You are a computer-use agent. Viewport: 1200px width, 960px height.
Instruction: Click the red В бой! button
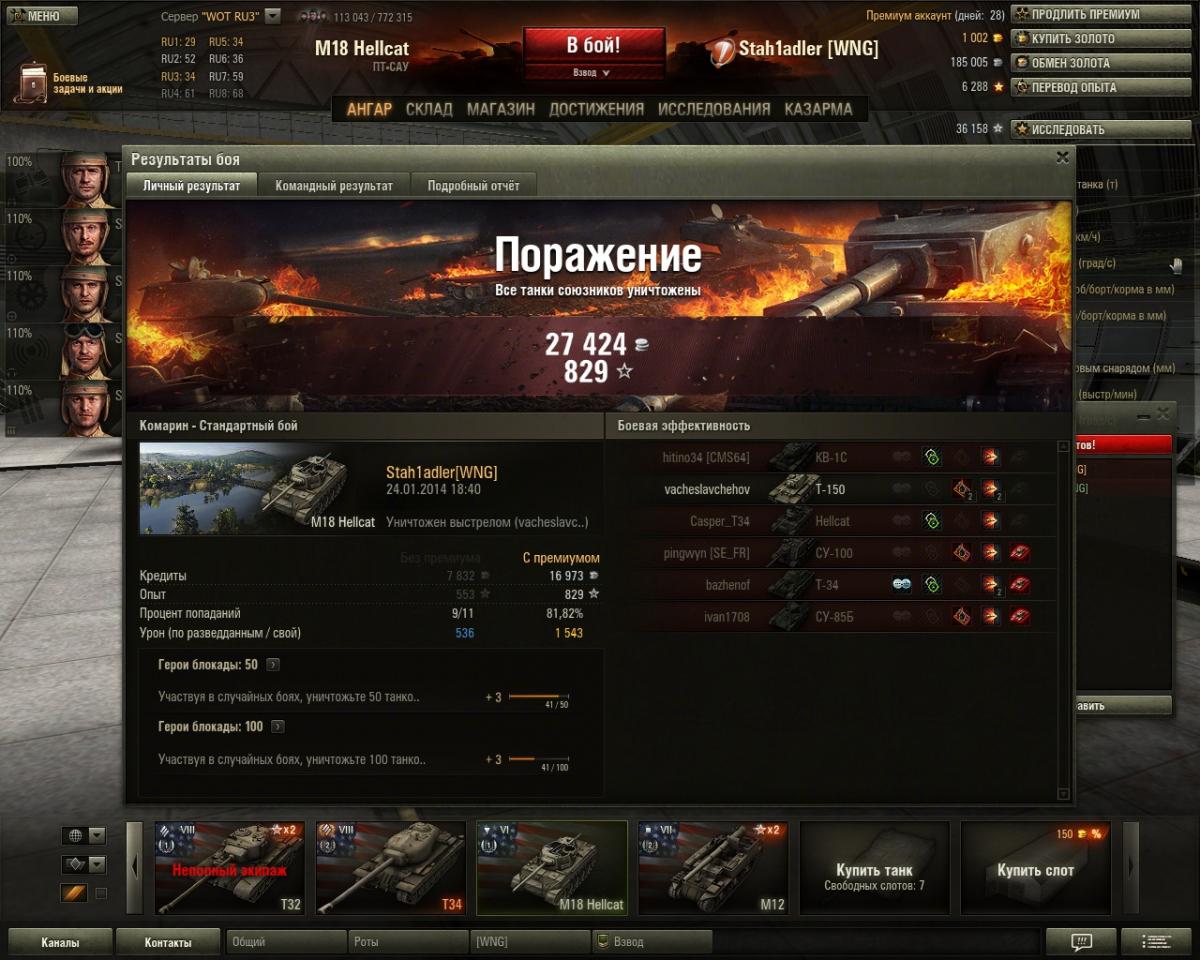click(x=594, y=45)
